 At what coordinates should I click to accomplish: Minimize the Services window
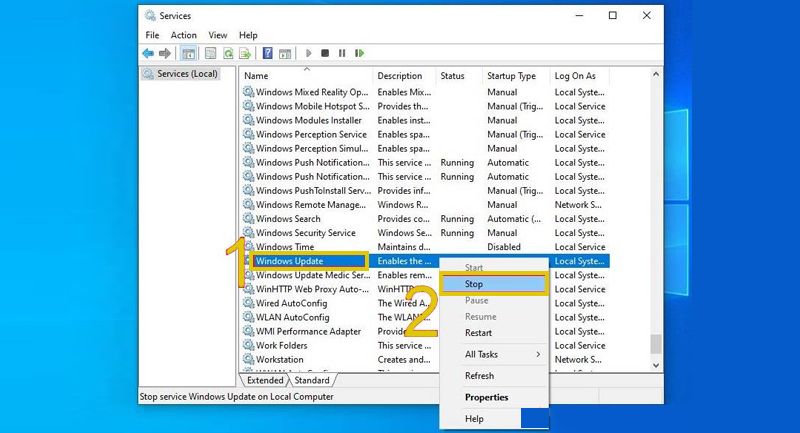coord(579,15)
